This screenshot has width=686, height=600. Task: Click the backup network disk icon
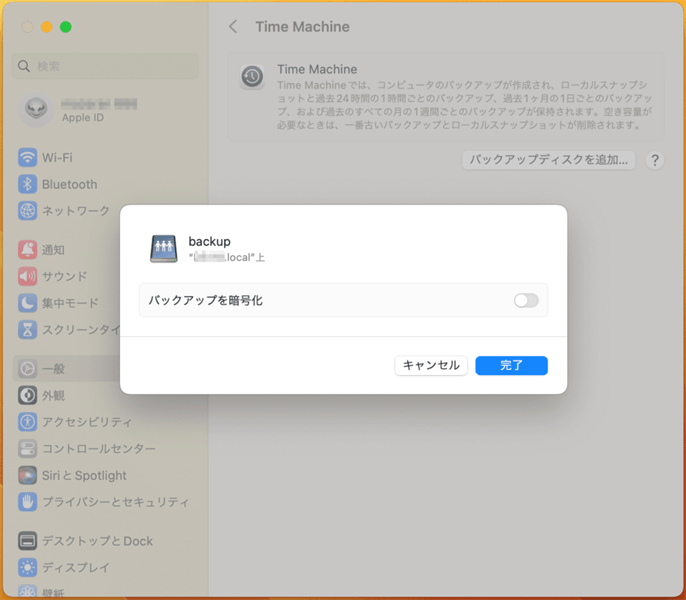164,249
